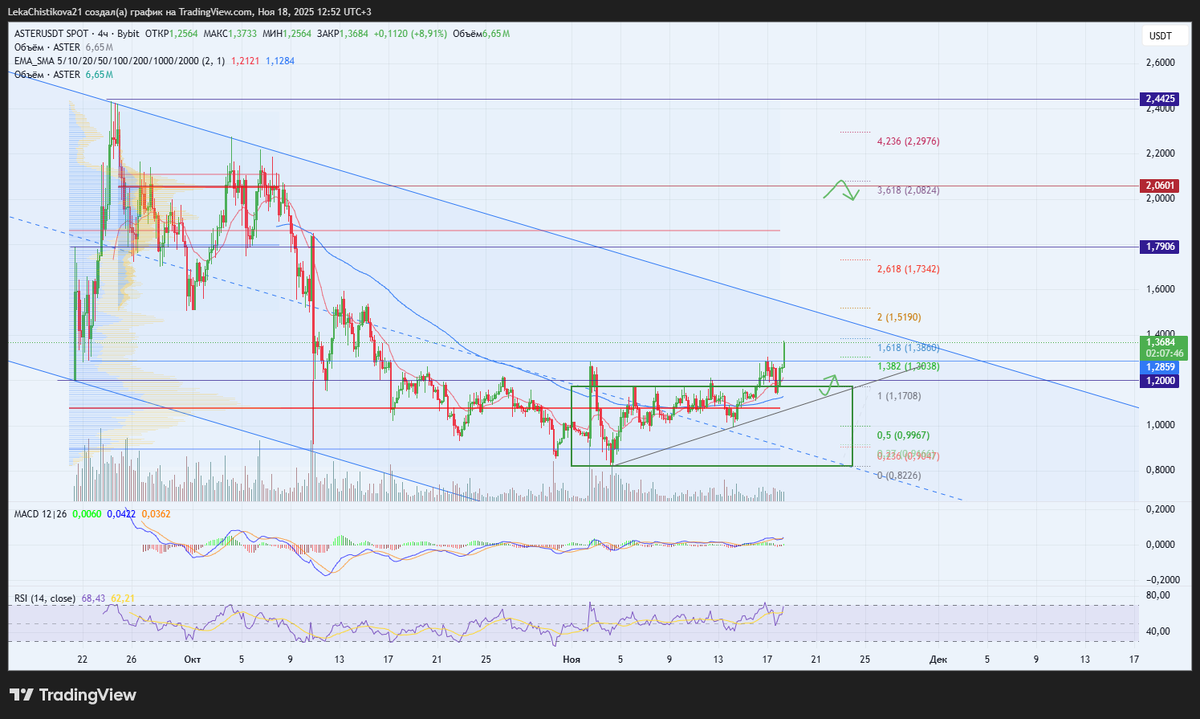
Task: Click the Дек label on time axis
Action: point(938,659)
